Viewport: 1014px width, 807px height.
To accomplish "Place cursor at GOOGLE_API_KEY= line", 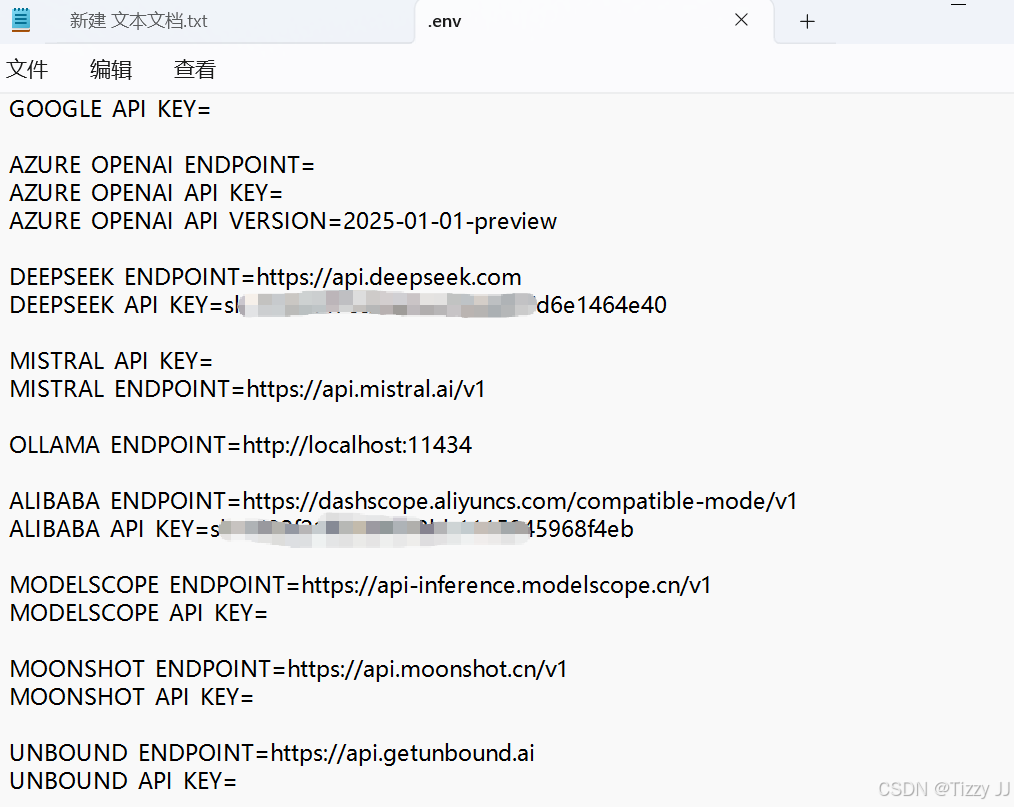I will point(110,109).
